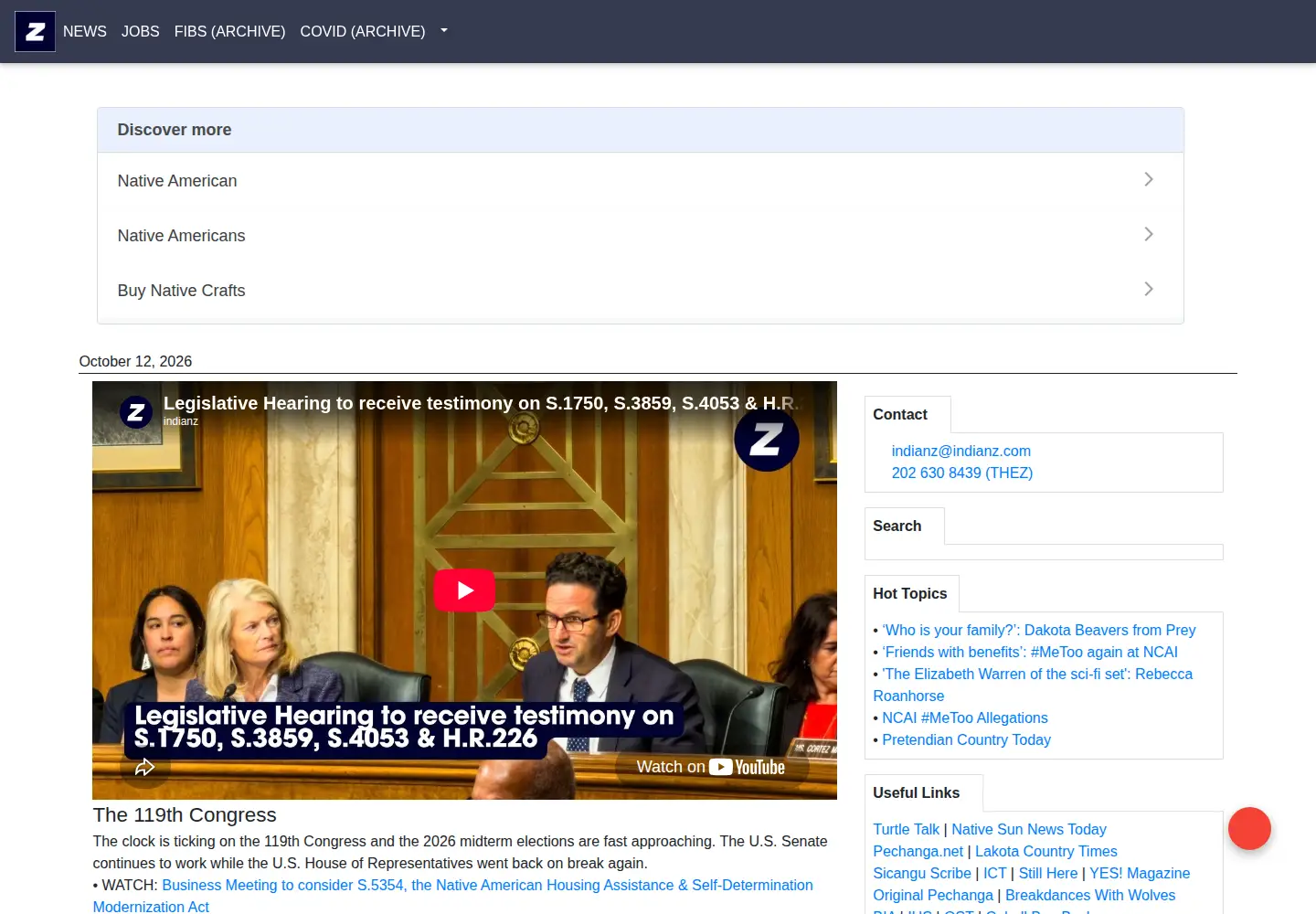1316x914 pixels.
Task: Visit YES! Magazine link
Action: click(1140, 873)
